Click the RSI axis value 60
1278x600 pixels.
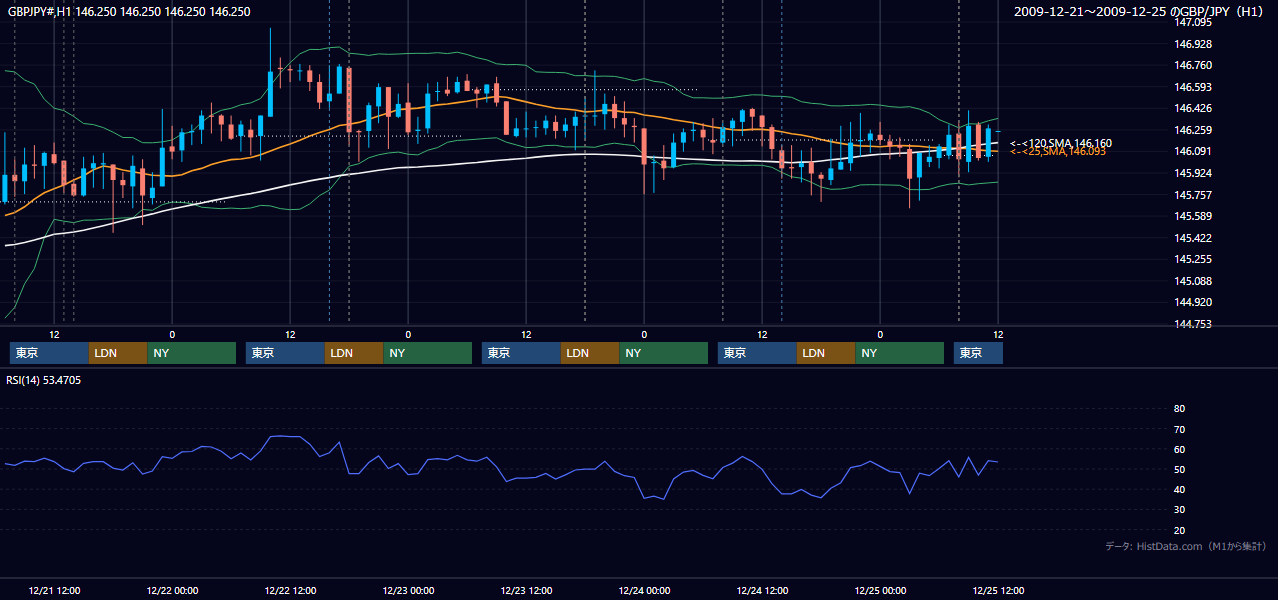(1179, 449)
